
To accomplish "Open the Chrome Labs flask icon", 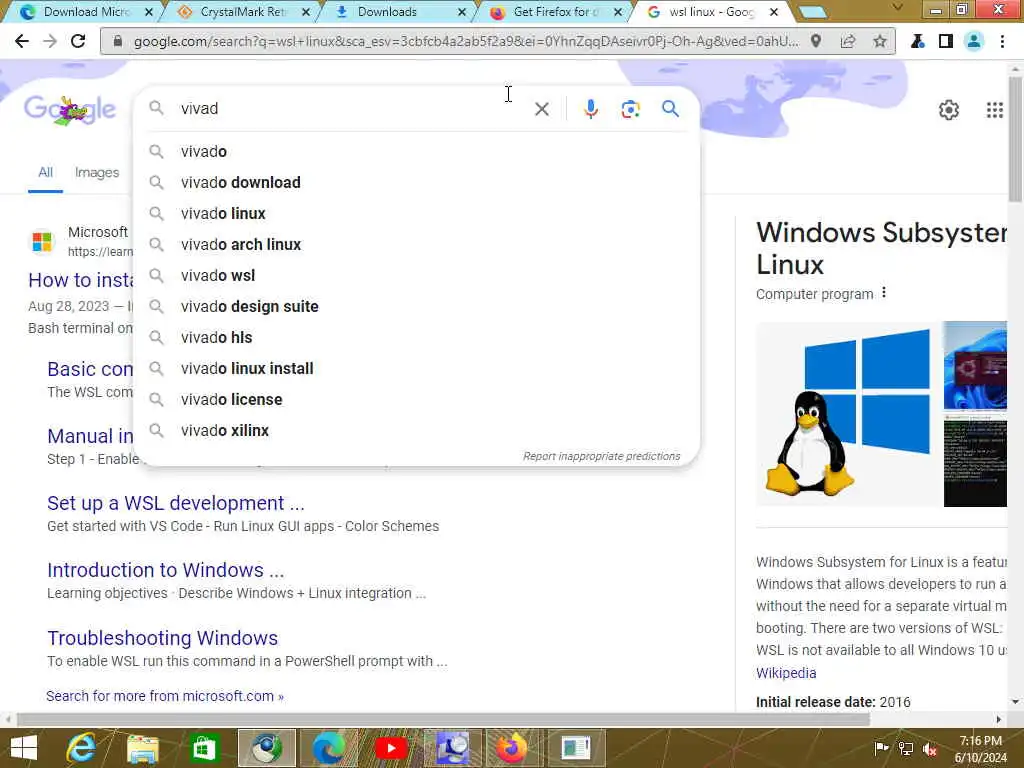I will (918, 41).
